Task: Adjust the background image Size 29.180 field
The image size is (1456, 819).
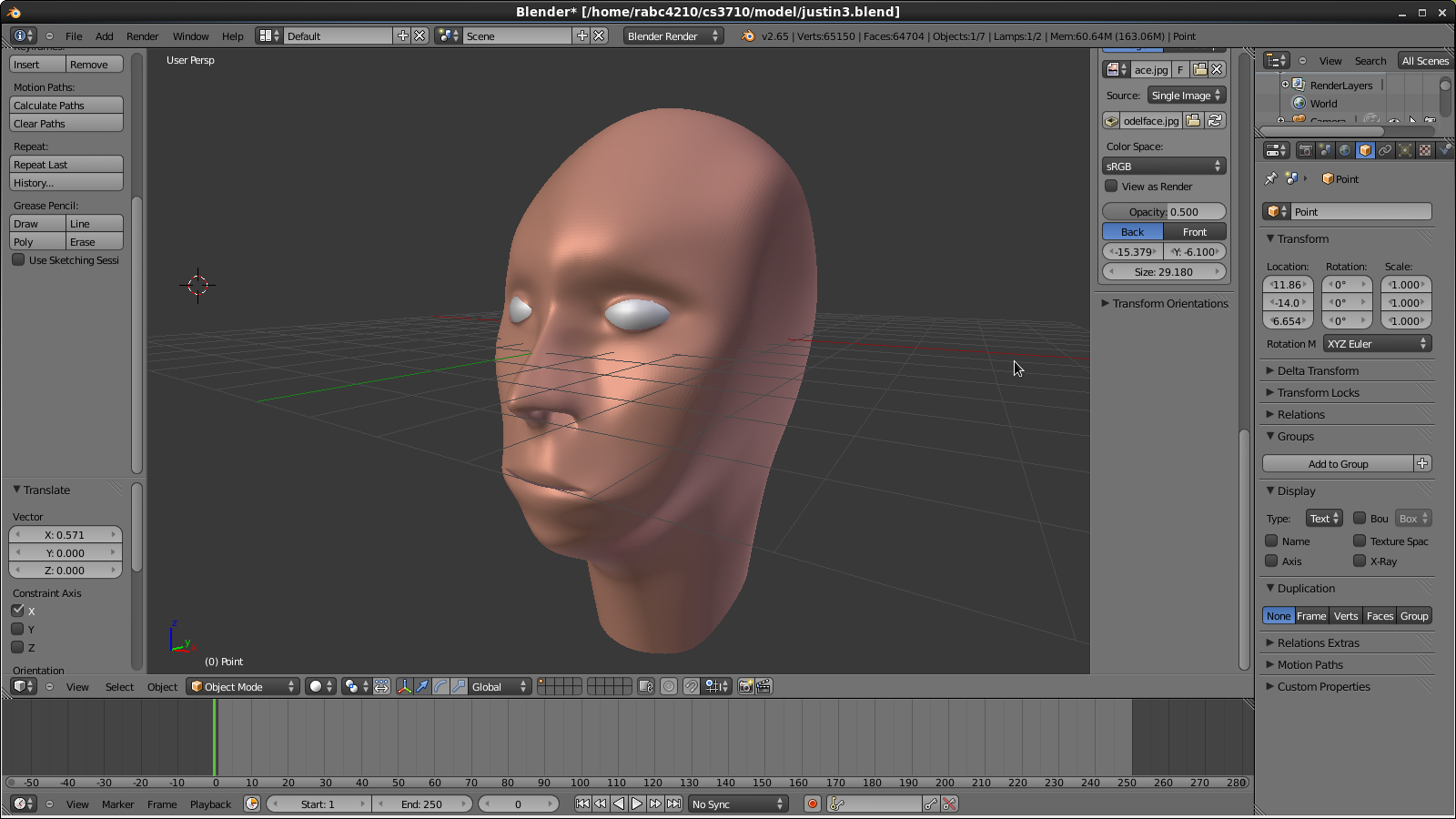Action: click(1164, 272)
